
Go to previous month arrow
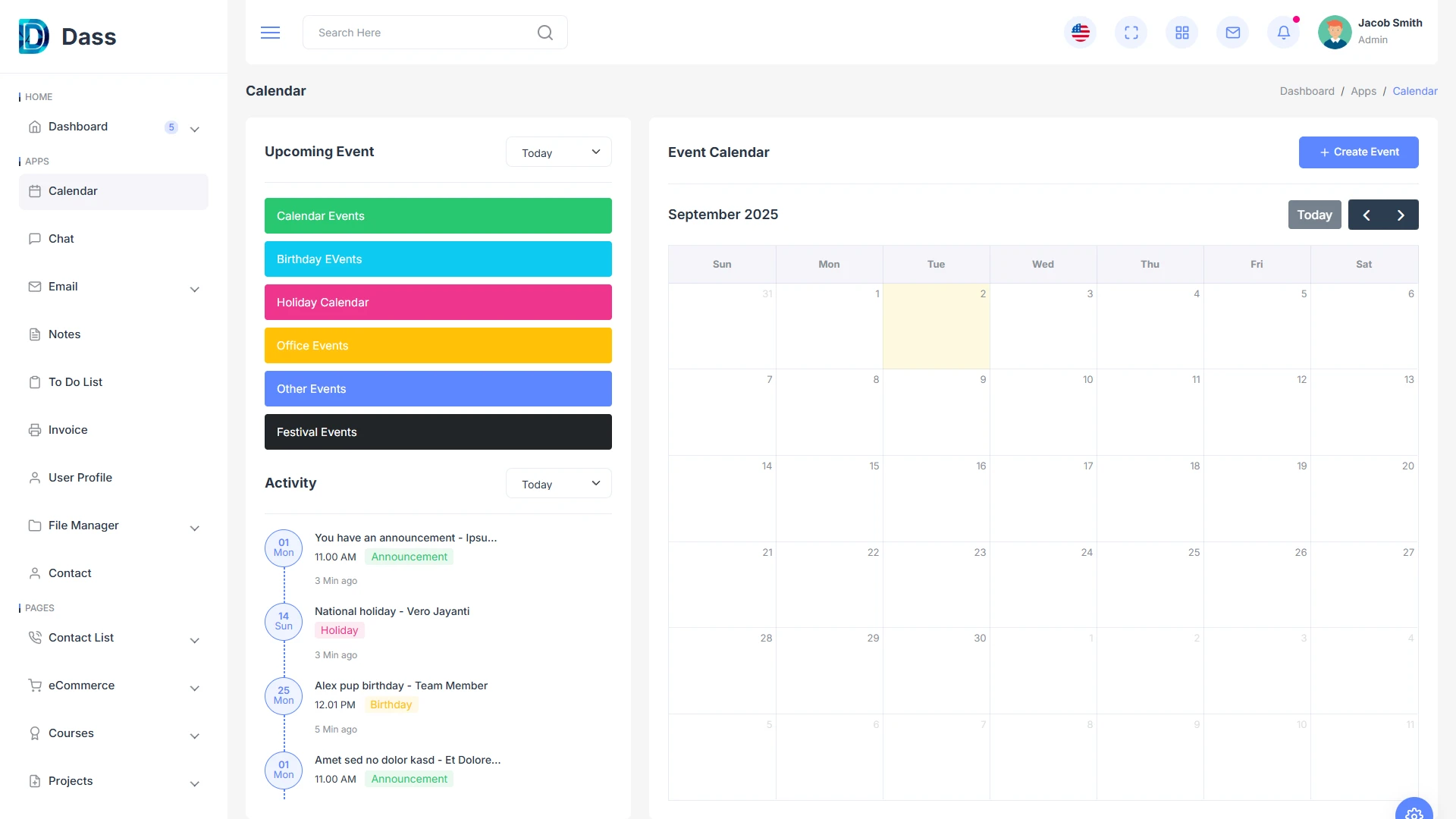click(1366, 215)
